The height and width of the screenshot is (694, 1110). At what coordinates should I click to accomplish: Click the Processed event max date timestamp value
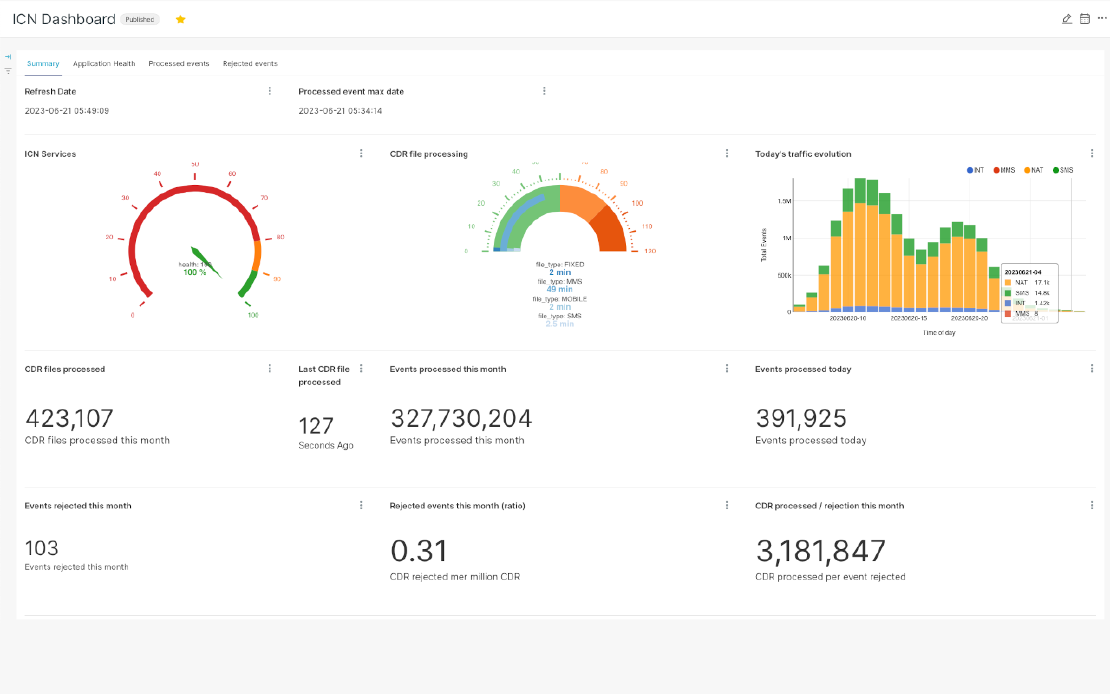(x=340, y=111)
